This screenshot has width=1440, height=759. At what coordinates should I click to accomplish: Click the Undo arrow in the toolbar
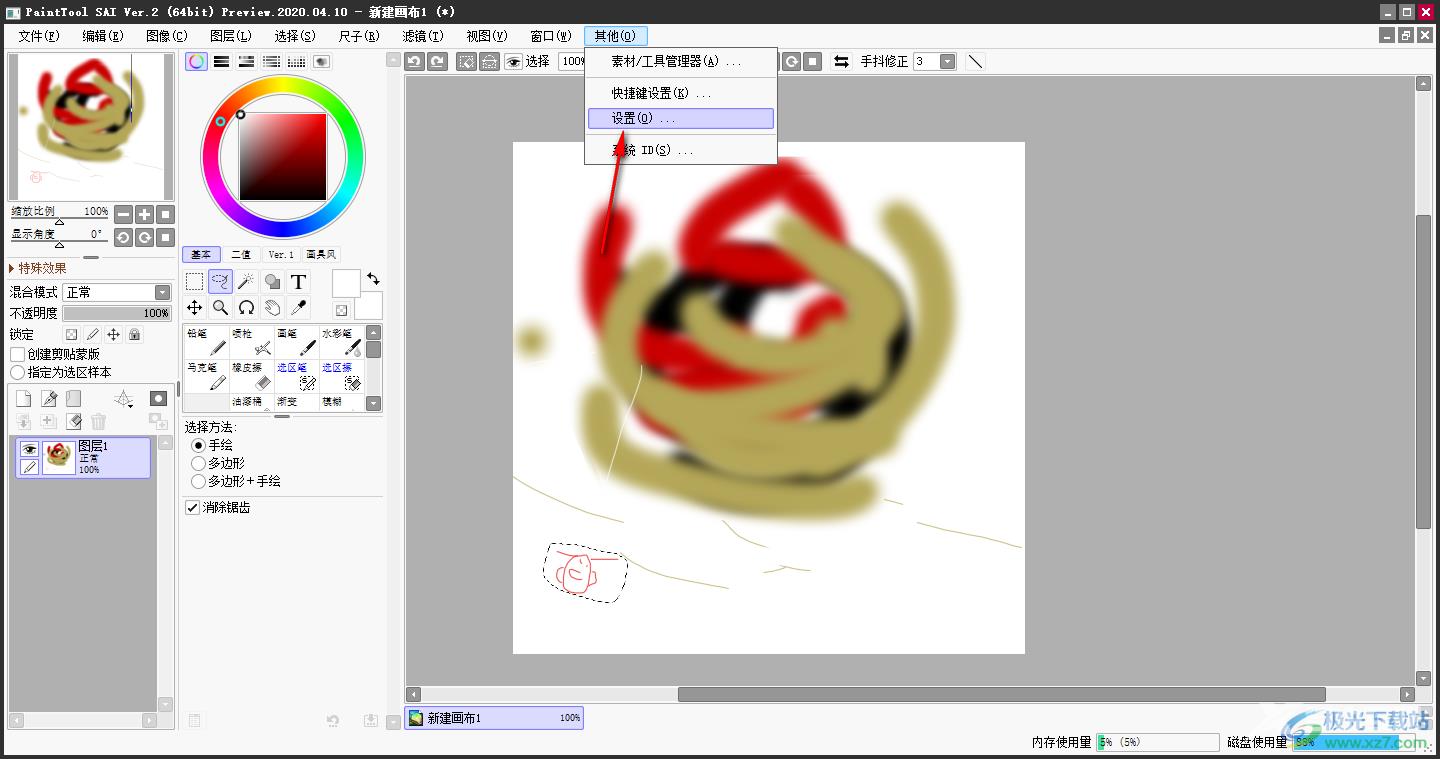tap(414, 61)
